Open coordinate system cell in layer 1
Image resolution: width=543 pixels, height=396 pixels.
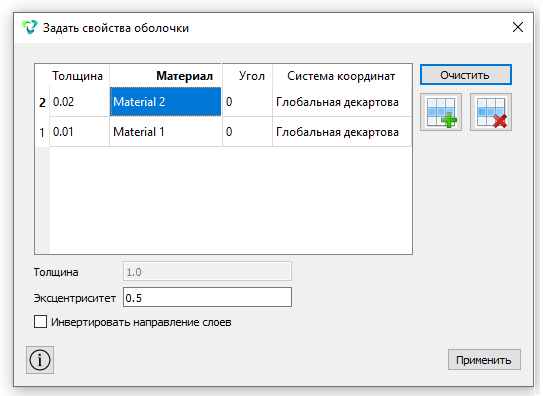342,132
